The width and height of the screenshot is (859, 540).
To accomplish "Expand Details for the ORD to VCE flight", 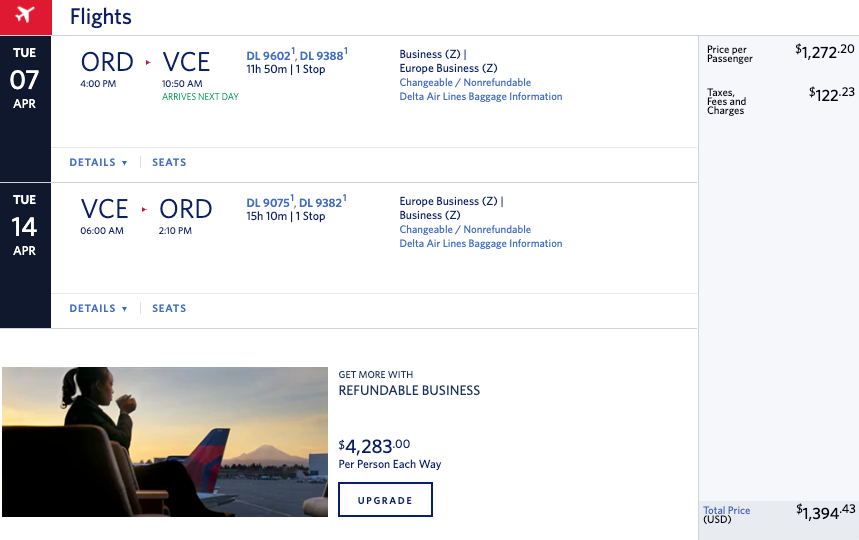I will click(98, 162).
